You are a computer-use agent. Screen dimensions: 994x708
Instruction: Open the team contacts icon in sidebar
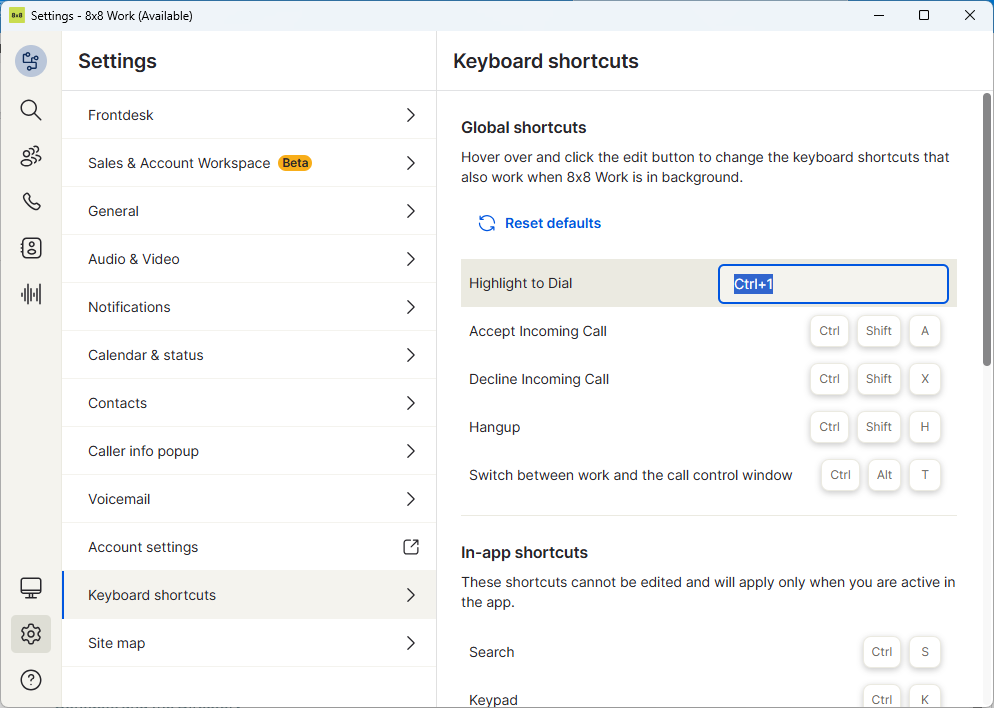click(x=31, y=156)
